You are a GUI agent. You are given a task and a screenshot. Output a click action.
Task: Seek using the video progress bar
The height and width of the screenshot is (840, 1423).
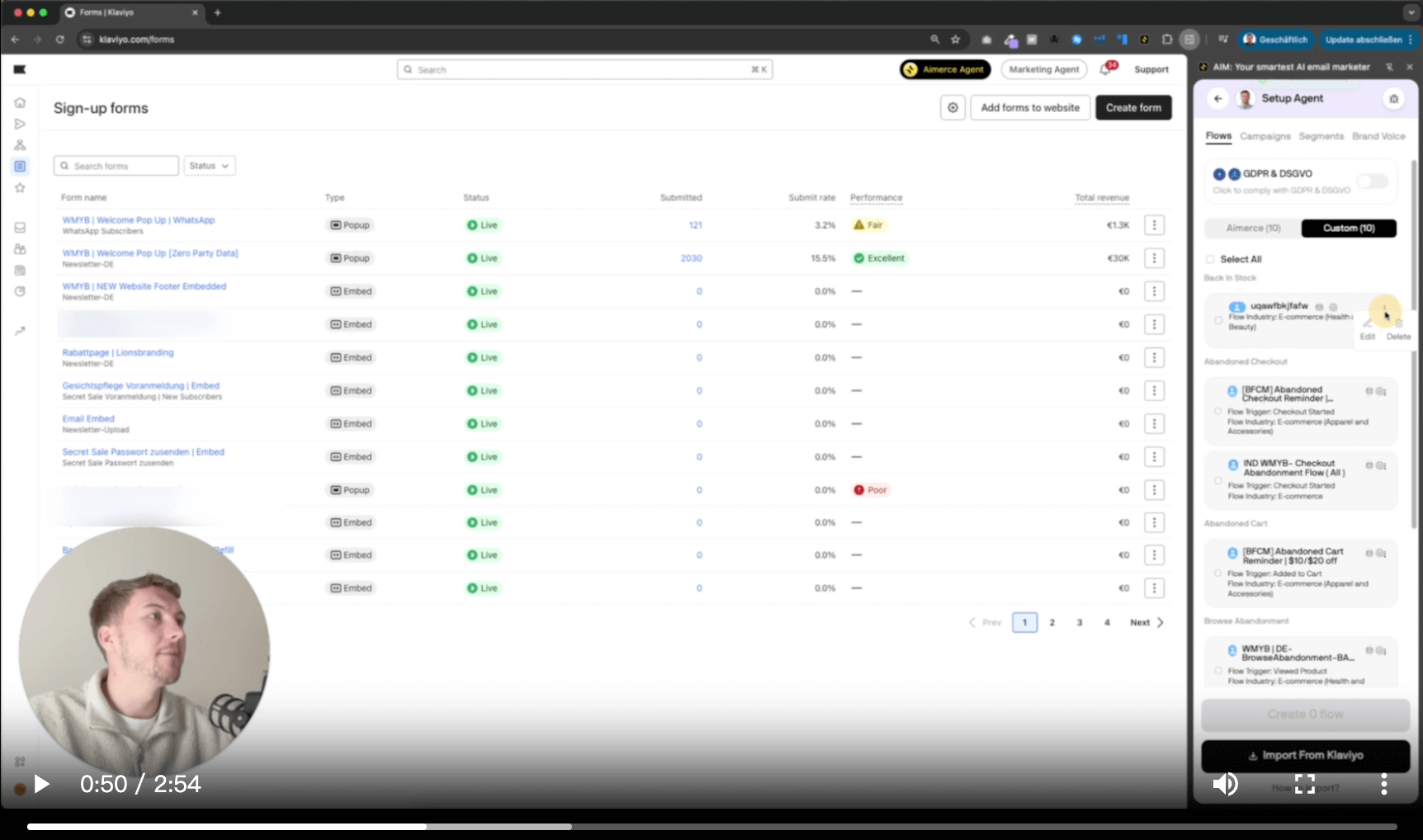pos(711,827)
